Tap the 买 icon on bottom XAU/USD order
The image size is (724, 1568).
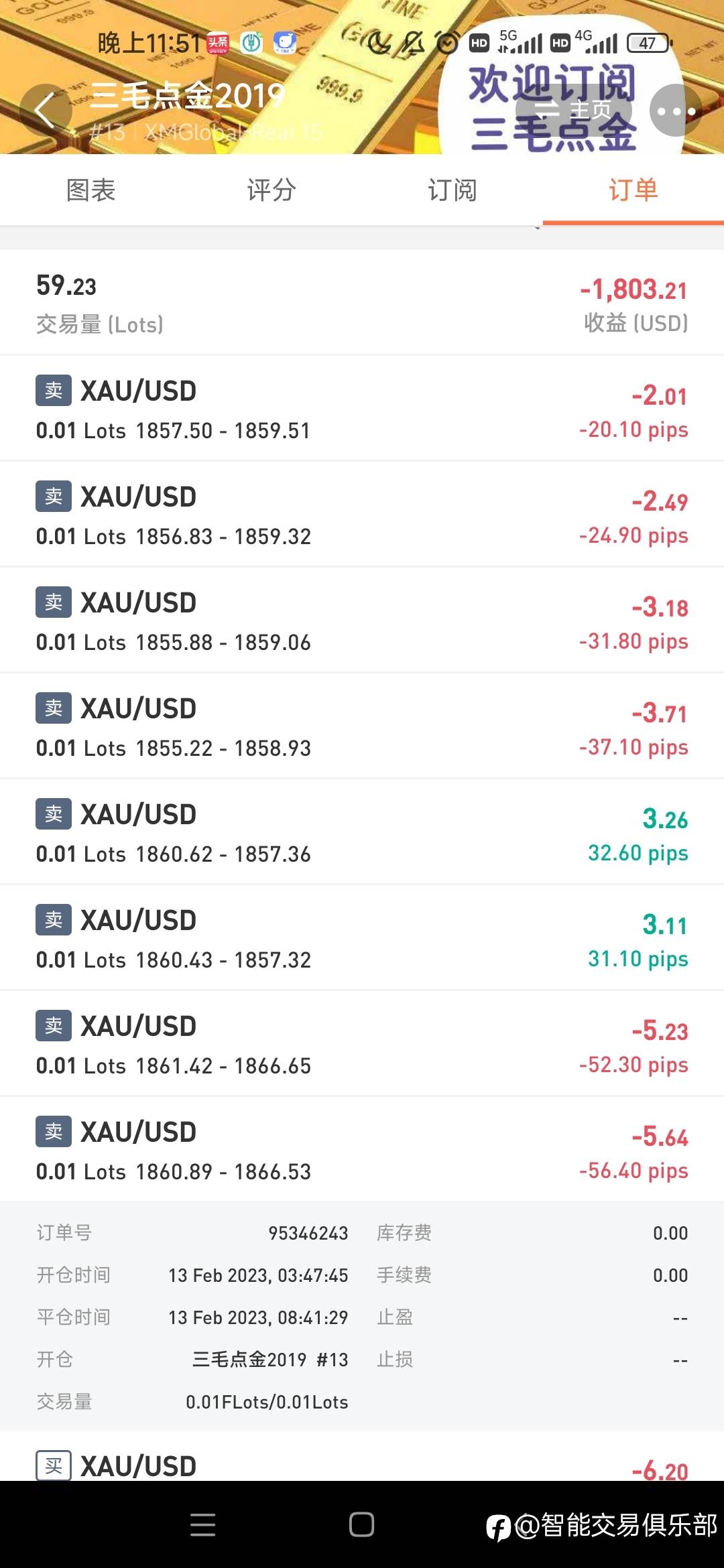(54, 1466)
